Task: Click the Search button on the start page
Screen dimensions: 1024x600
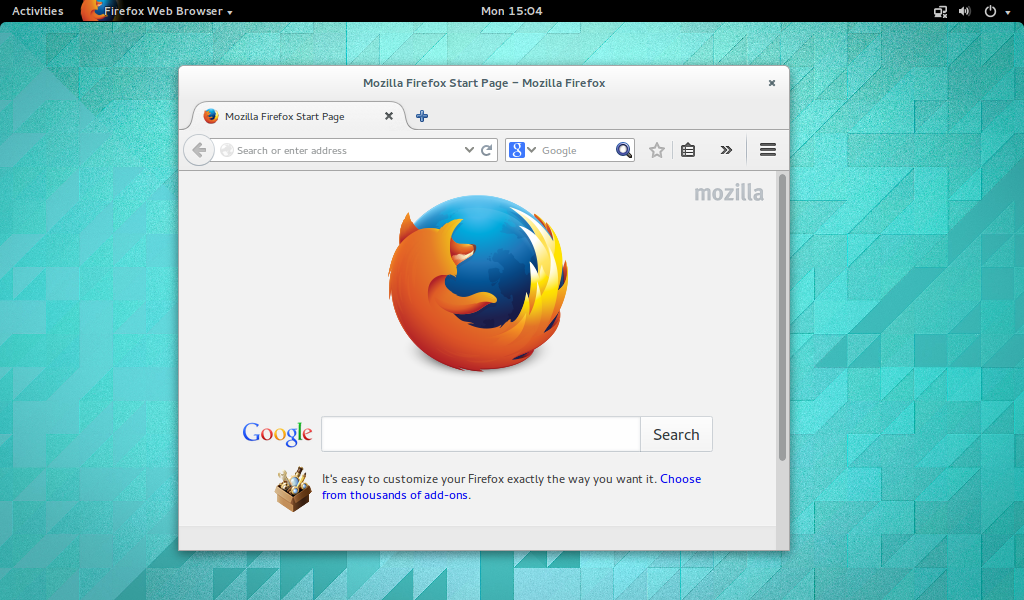Action: (676, 434)
